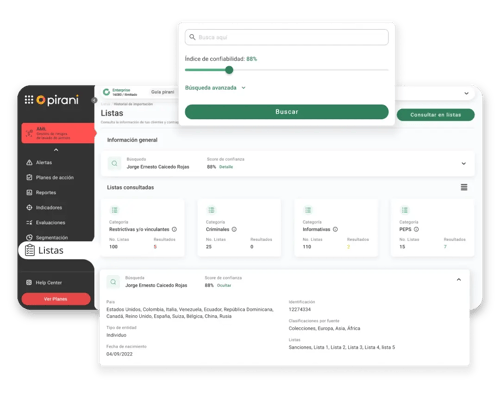500x393 pixels.
Task: Click the date 04/09/2022
Action: click(x=119, y=354)
